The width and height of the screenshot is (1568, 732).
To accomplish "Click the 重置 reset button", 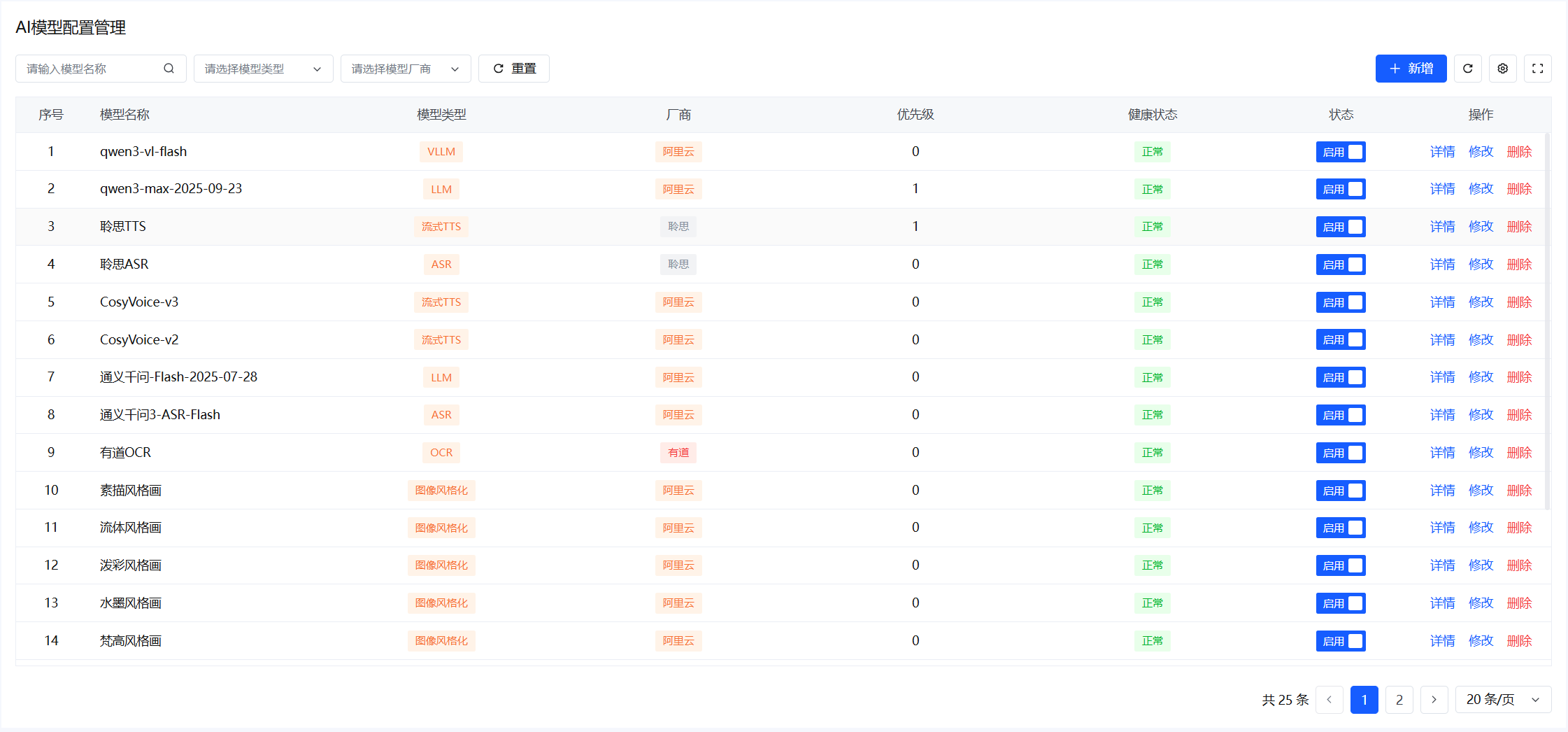I will [514, 69].
